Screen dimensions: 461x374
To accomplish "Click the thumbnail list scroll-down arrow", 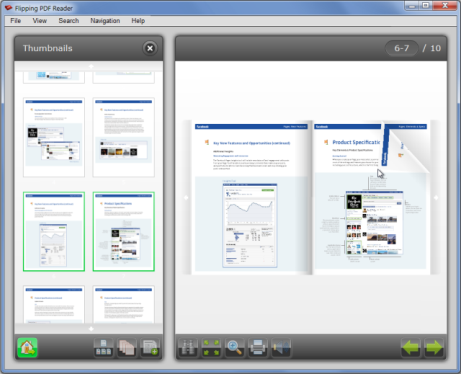I will (x=91, y=329).
